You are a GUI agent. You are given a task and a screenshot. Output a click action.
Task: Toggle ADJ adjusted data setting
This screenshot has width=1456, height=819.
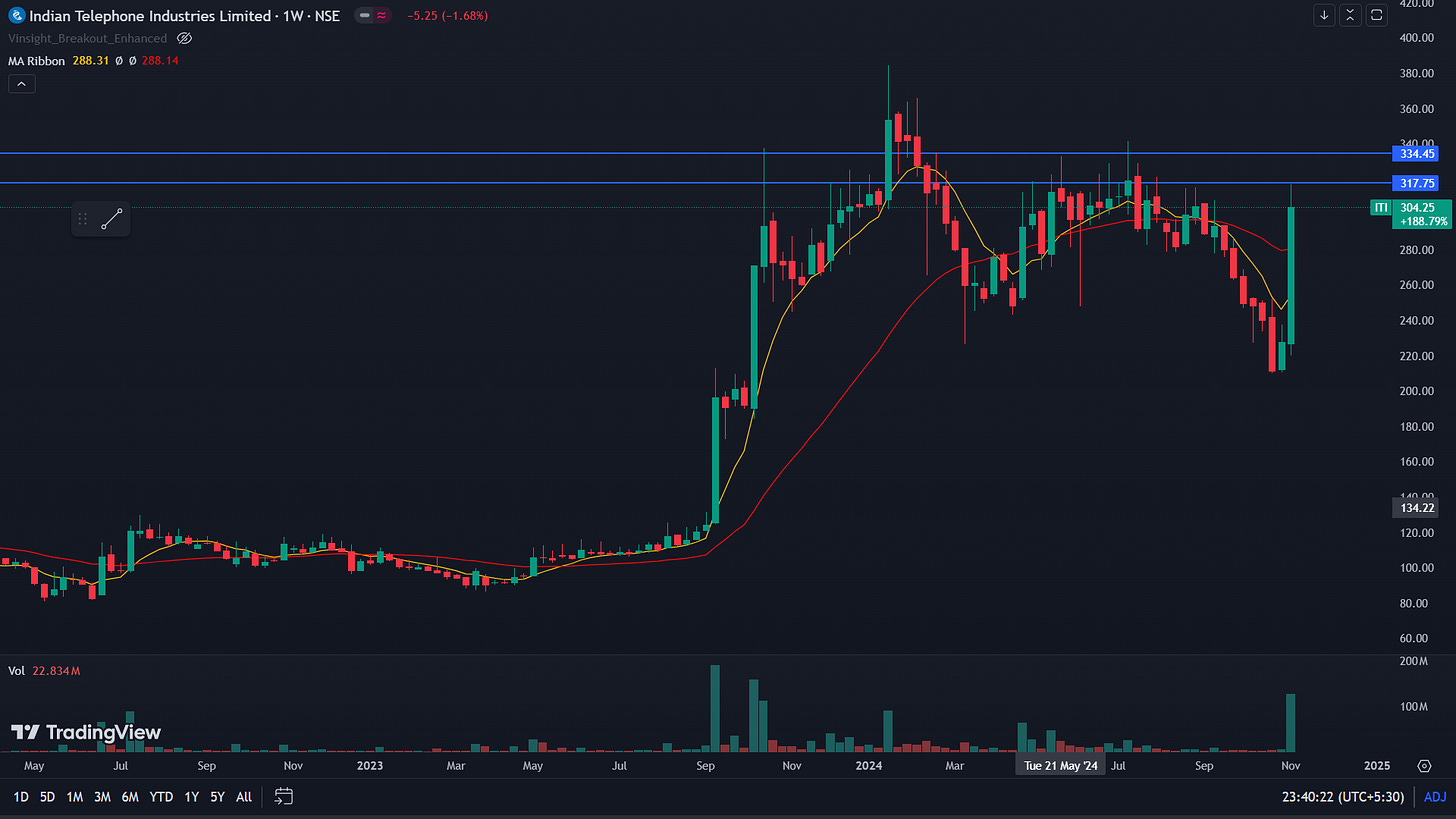(x=1435, y=797)
